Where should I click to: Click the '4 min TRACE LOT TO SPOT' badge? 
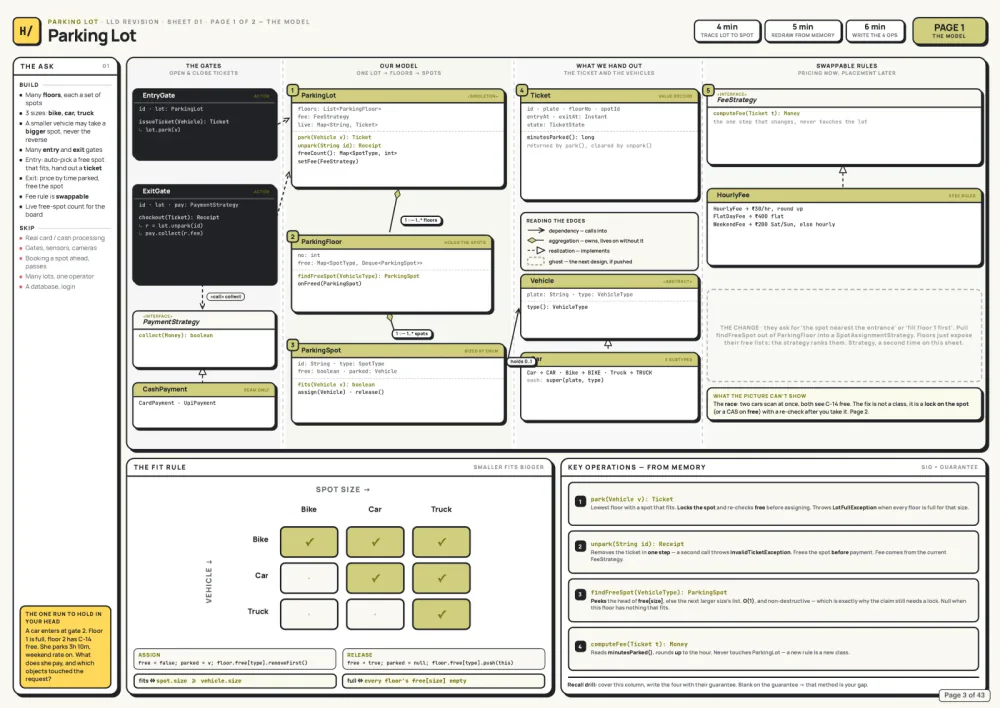pos(727,31)
